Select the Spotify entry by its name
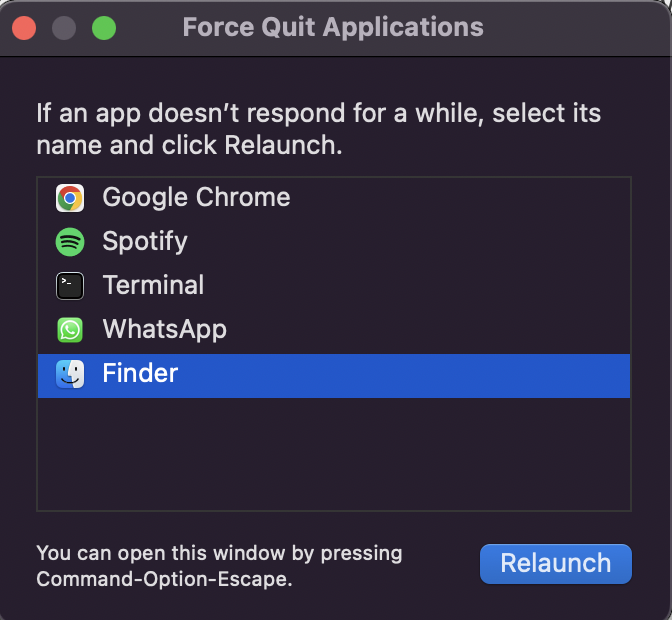 (145, 241)
